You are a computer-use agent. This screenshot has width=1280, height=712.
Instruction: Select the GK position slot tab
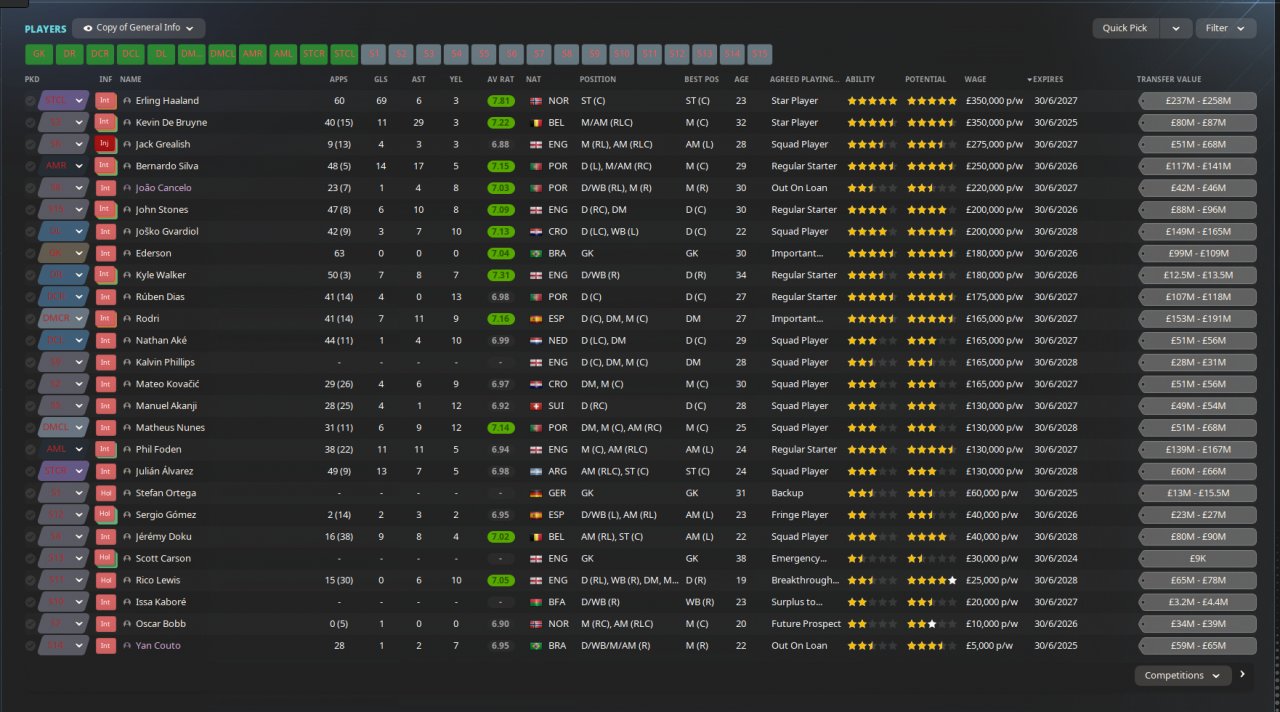[39, 55]
